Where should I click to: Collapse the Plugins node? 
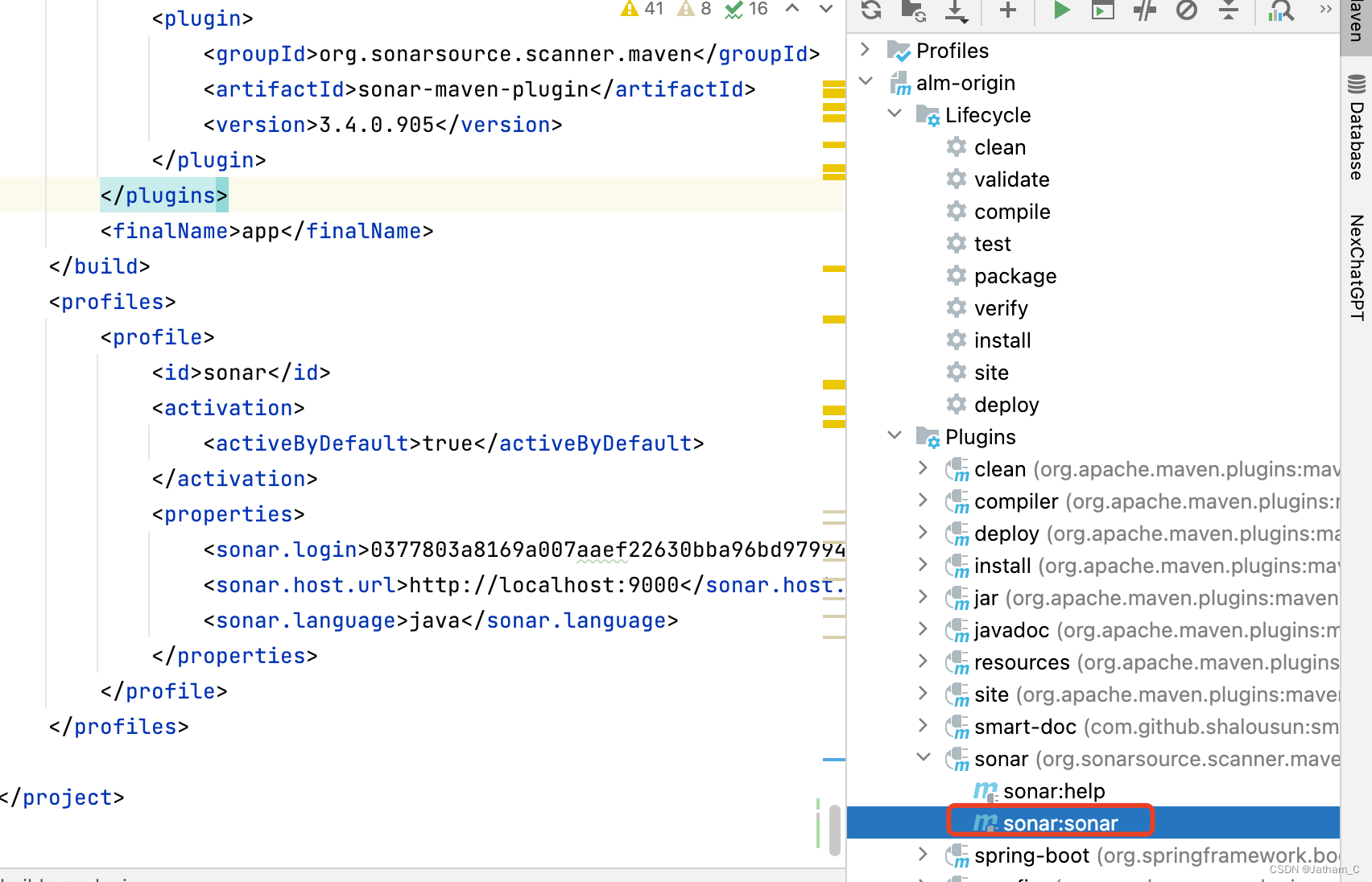[x=895, y=435]
